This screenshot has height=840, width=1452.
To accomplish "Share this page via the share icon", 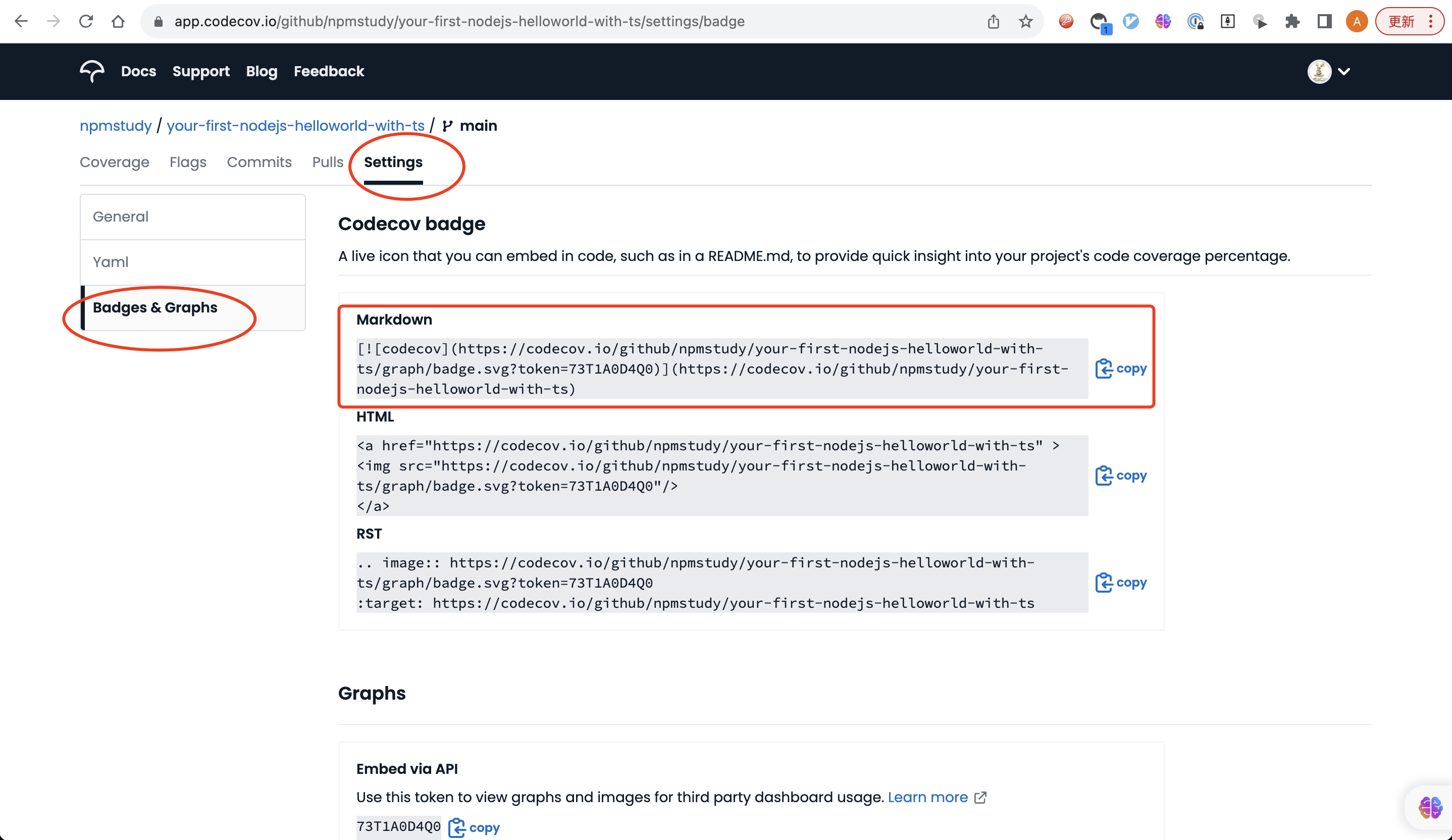I will pyautogui.click(x=994, y=21).
